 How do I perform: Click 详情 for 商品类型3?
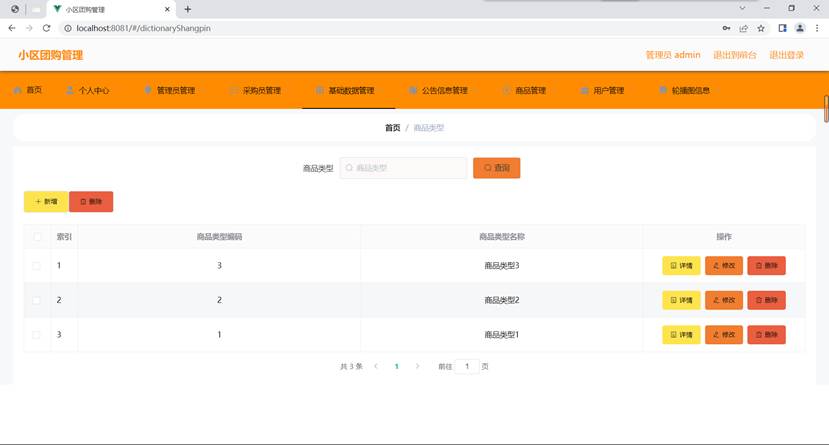point(681,266)
